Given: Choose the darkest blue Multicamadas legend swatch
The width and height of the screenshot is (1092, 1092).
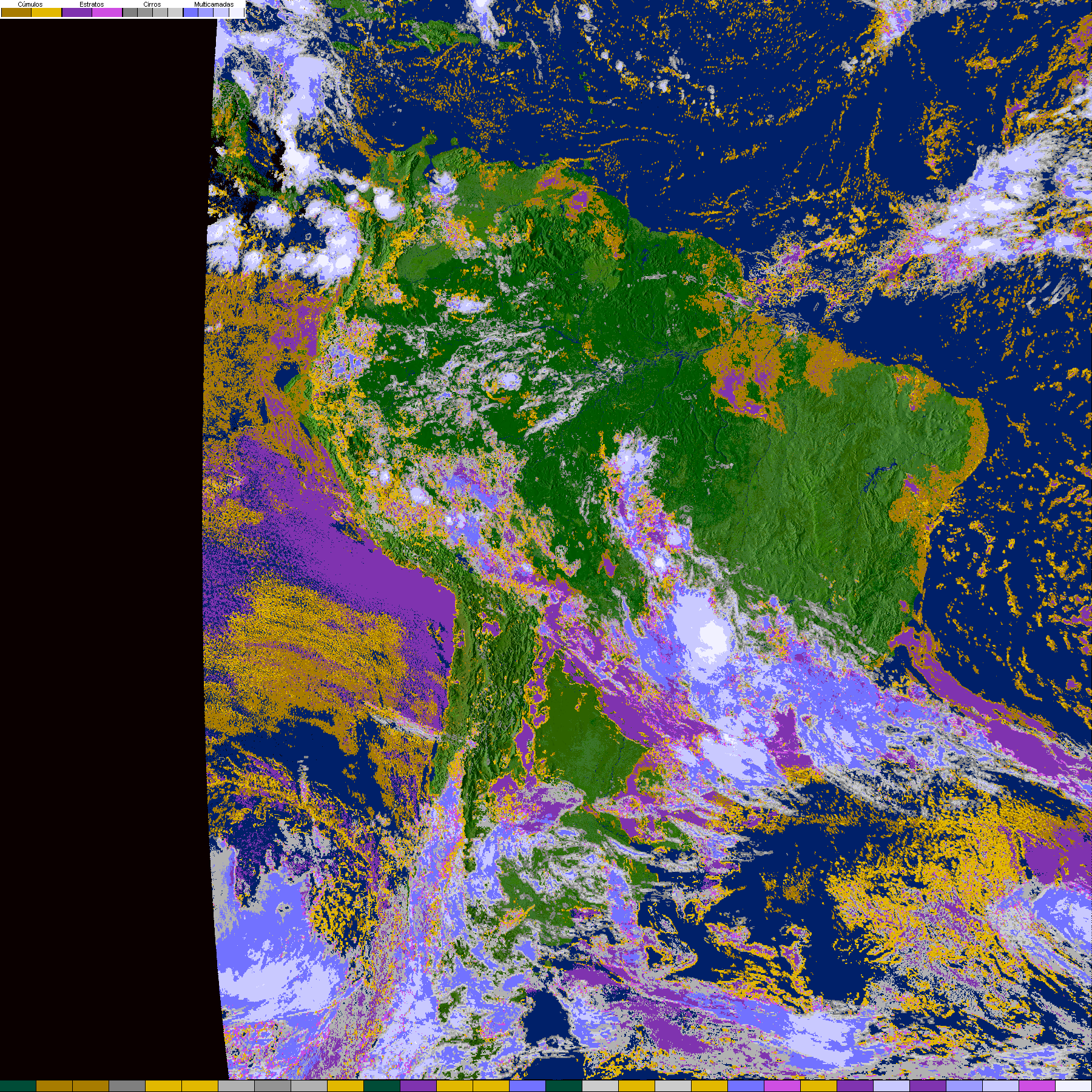Looking at the screenshot, I should pyautogui.click(x=191, y=12).
